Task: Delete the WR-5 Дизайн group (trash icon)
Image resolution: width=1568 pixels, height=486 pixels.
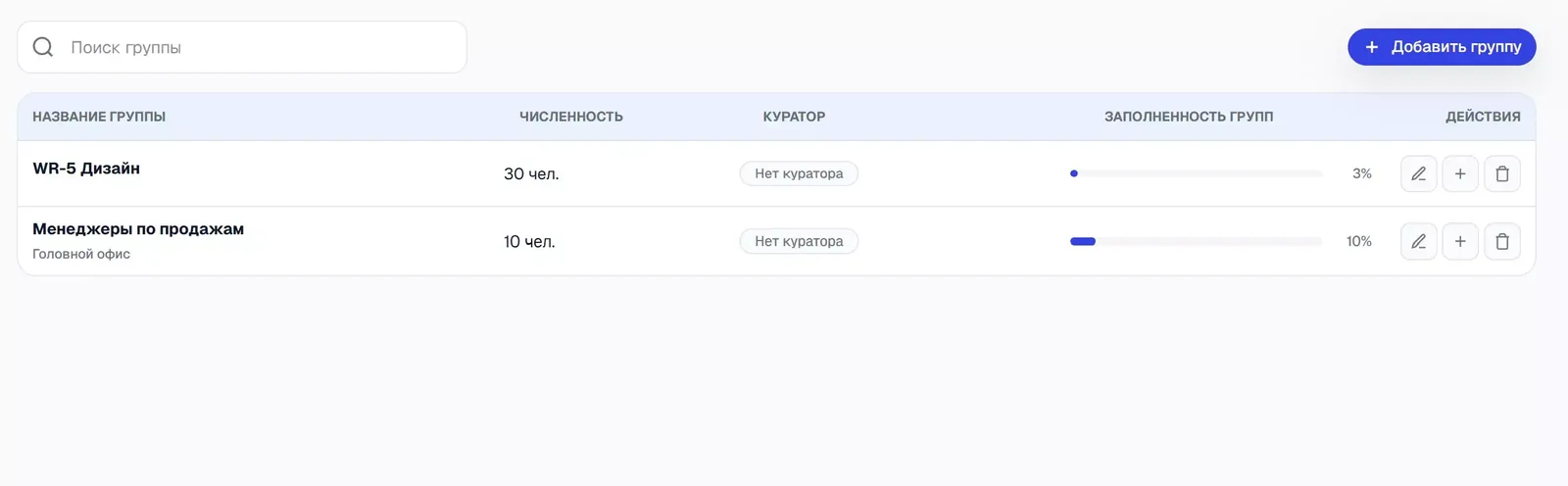Action: coord(1502,173)
